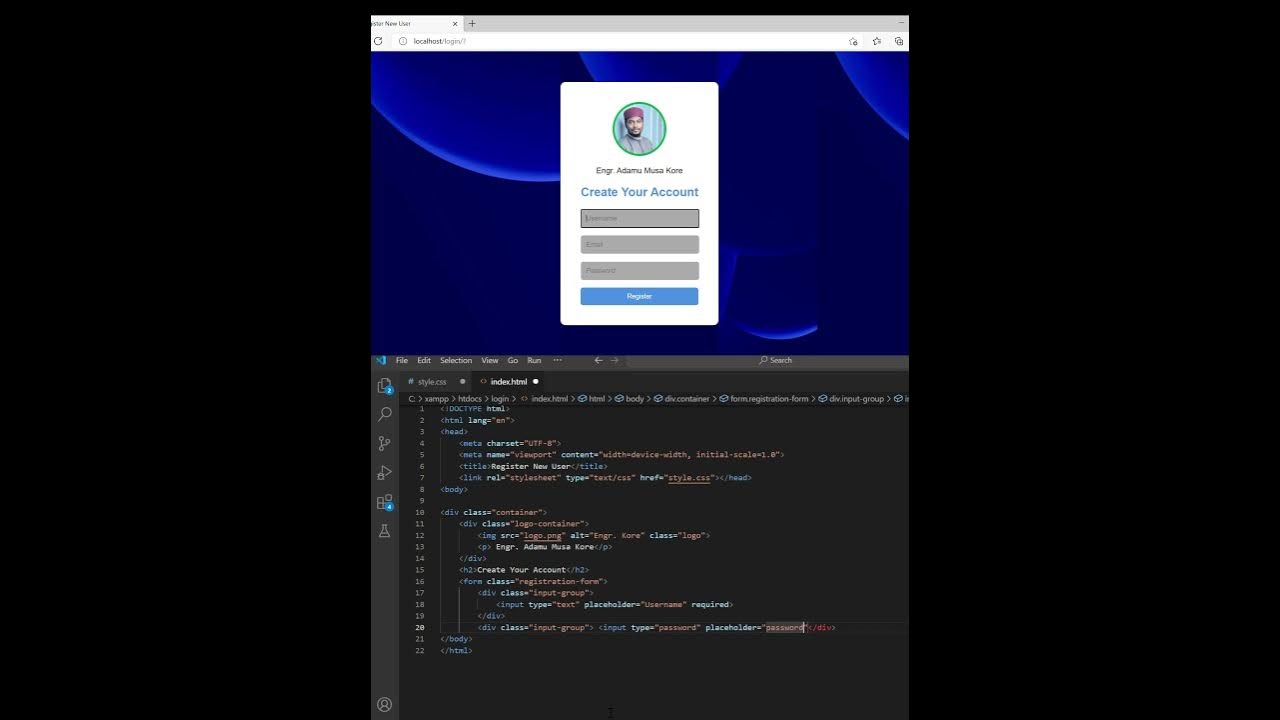Select htdocs in the breadcrumb
Viewport: 1280px width, 720px height.
470,399
